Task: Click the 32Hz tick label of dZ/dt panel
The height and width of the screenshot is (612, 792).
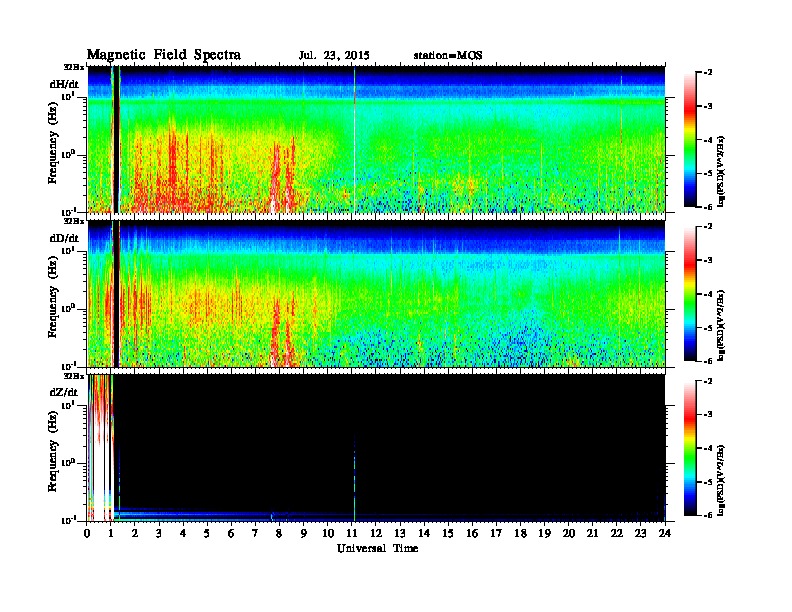Action: tap(73, 376)
